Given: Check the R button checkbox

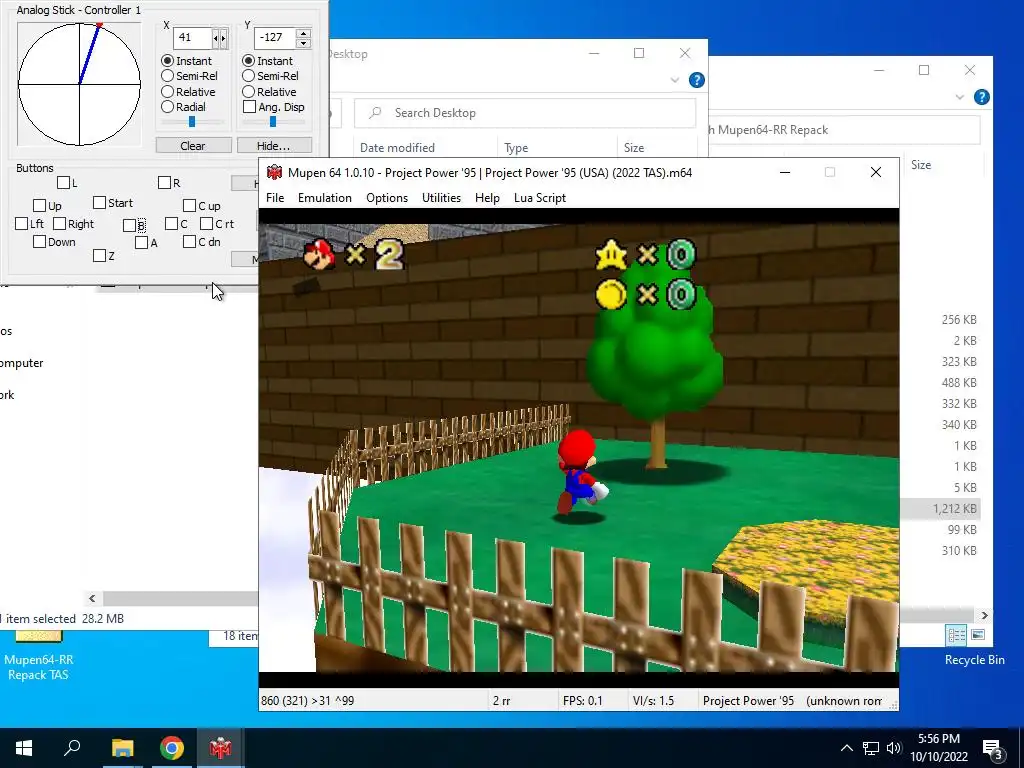Looking at the screenshot, I should point(165,183).
